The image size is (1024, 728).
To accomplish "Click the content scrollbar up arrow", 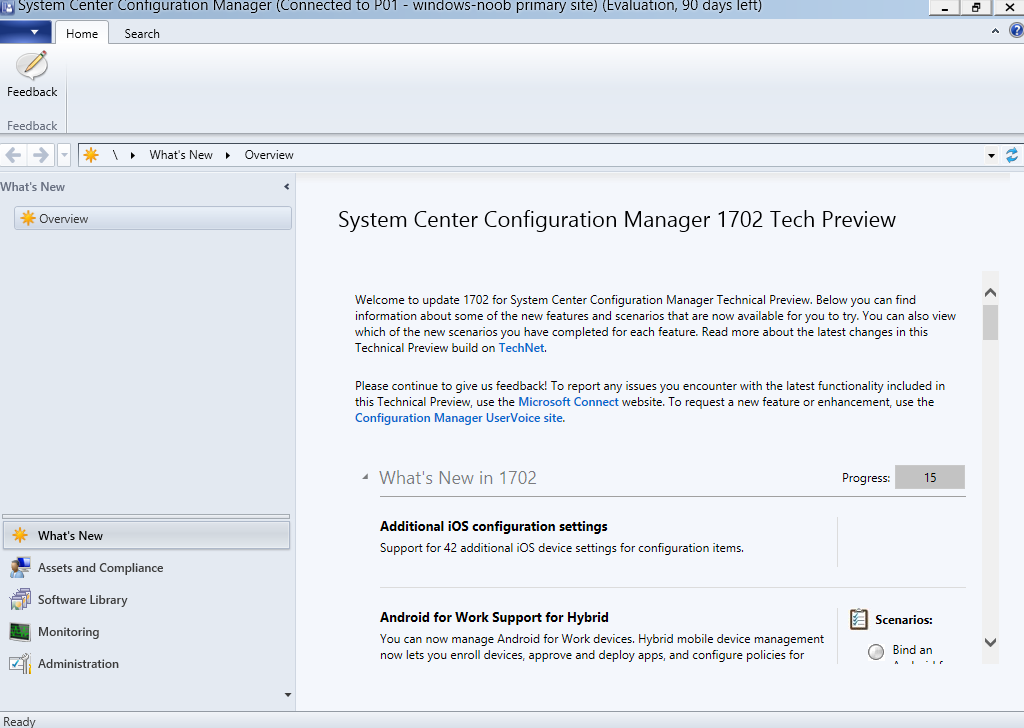I will tap(990, 293).
